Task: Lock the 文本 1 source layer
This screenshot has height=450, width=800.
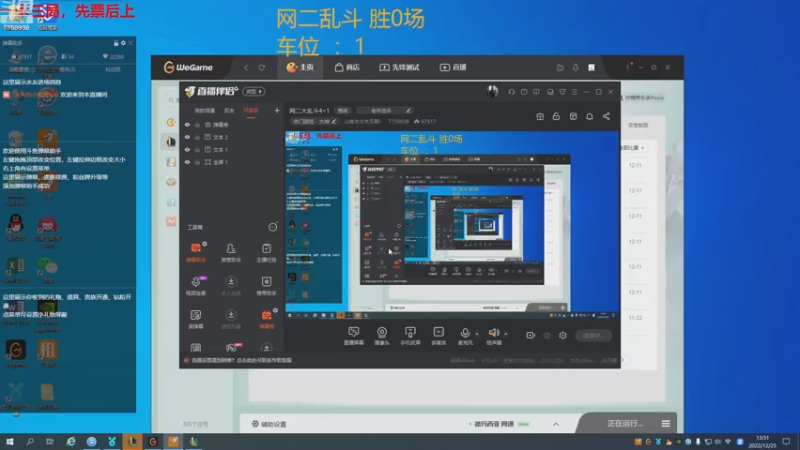Action: (x=197, y=149)
